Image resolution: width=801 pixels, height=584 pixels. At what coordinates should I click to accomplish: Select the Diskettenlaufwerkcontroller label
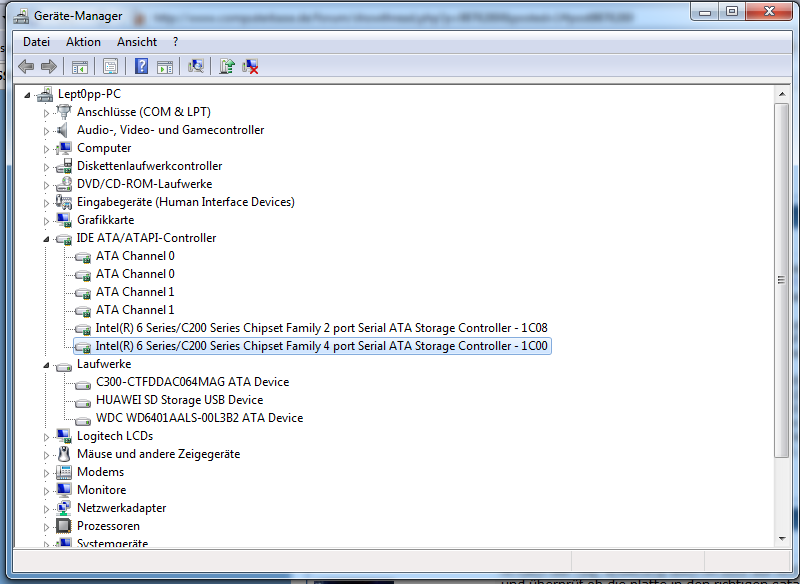(150, 166)
